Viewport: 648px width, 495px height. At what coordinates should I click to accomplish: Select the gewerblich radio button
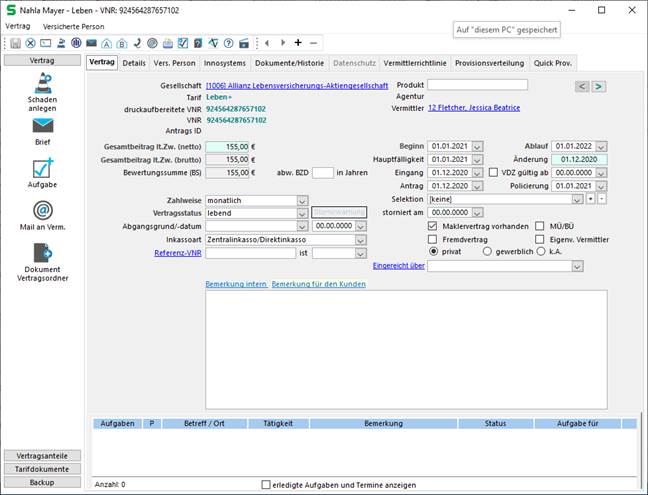point(487,252)
